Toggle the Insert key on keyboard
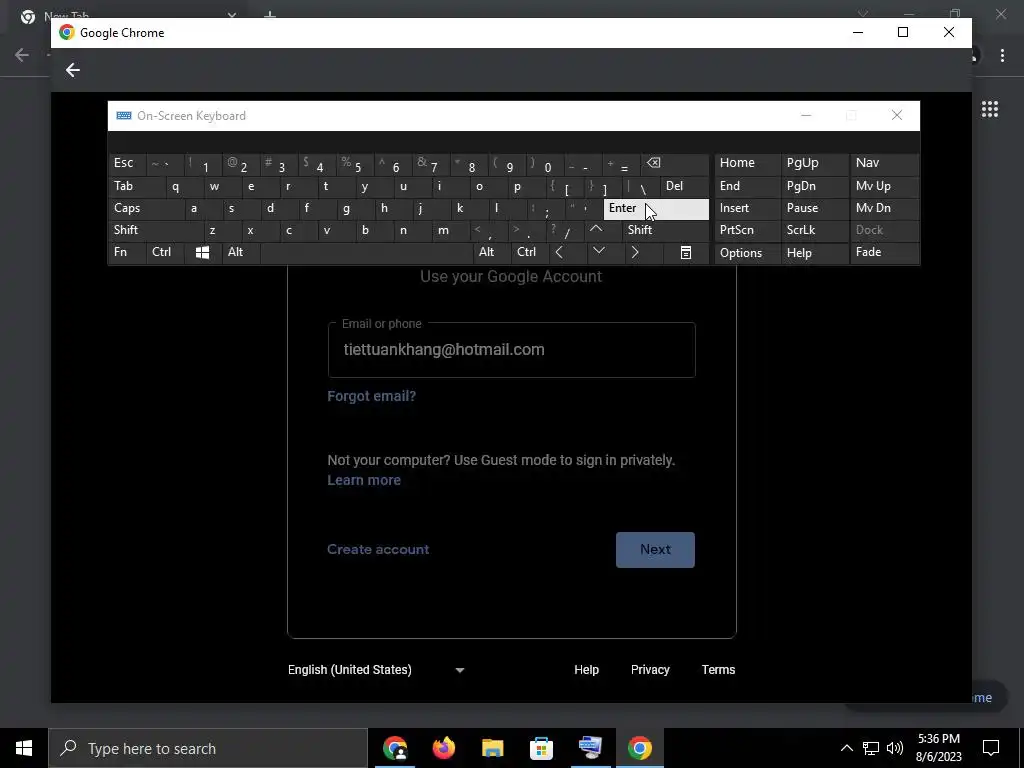The image size is (1024, 768). [747, 208]
